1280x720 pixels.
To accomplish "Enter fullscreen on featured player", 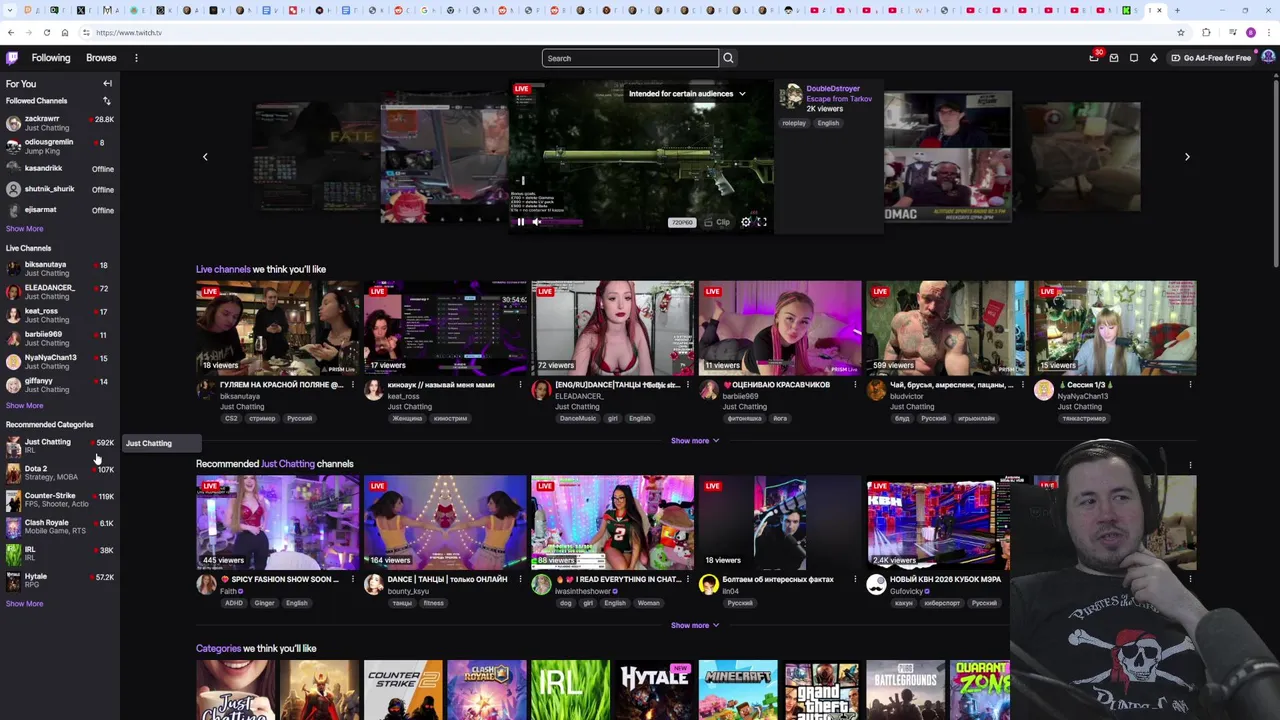I will click(x=761, y=222).
